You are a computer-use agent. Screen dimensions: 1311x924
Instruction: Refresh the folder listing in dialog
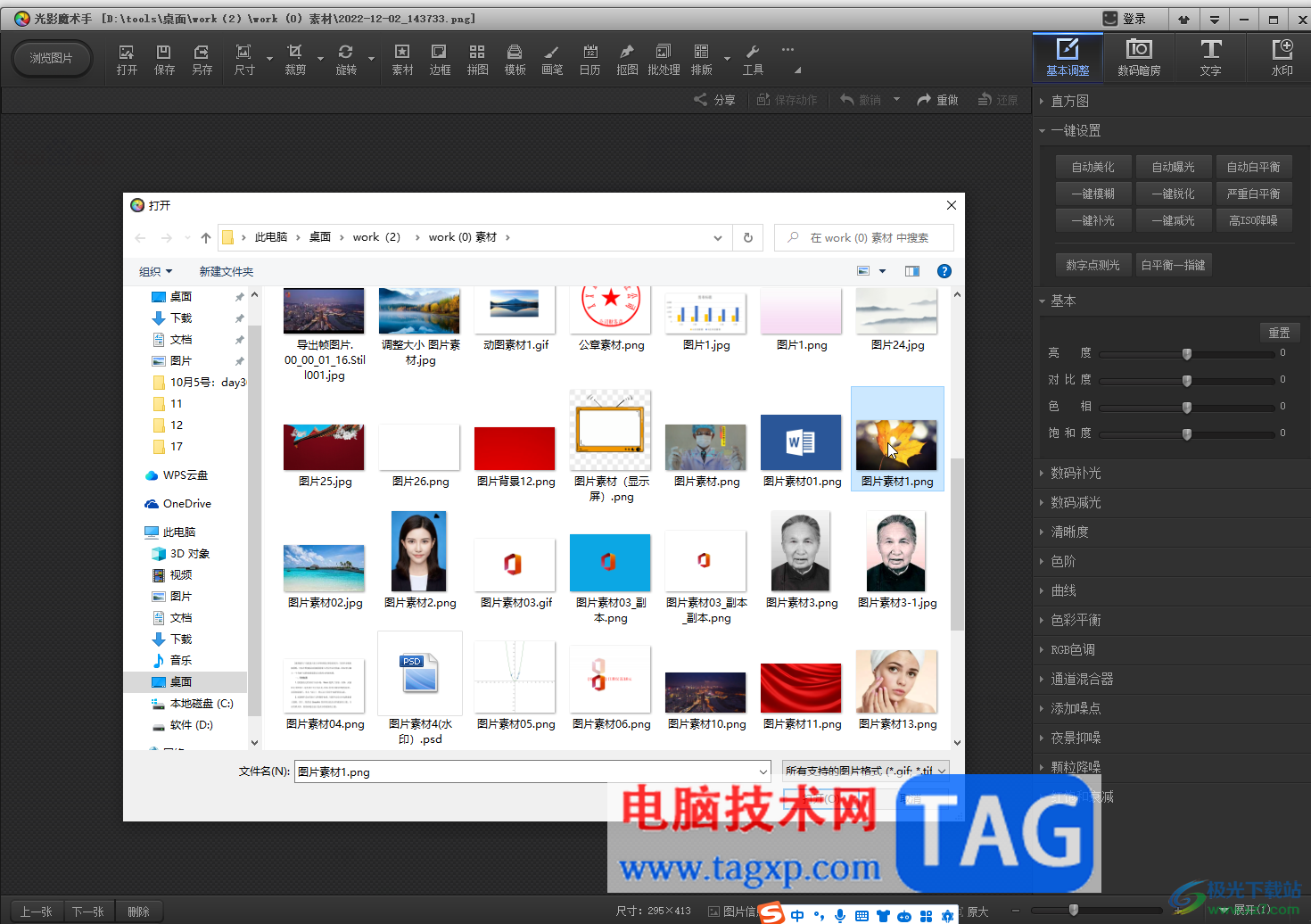pyautogui.click(x=748, y=237)
